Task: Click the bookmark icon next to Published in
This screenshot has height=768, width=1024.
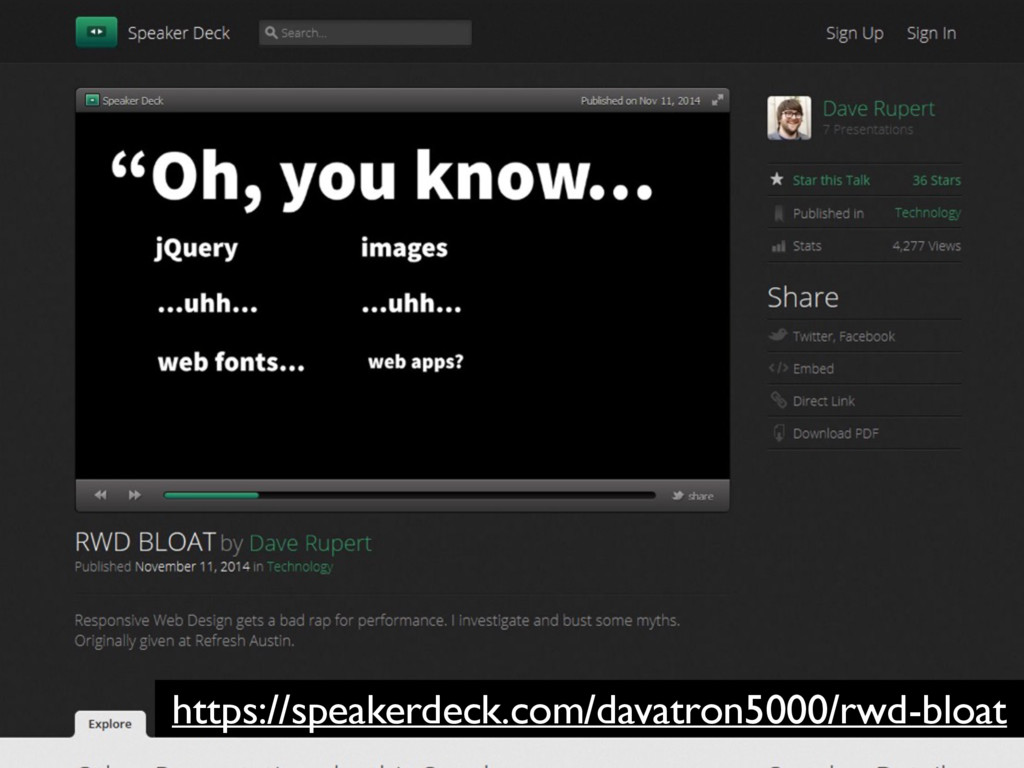Action: (778, 214)
